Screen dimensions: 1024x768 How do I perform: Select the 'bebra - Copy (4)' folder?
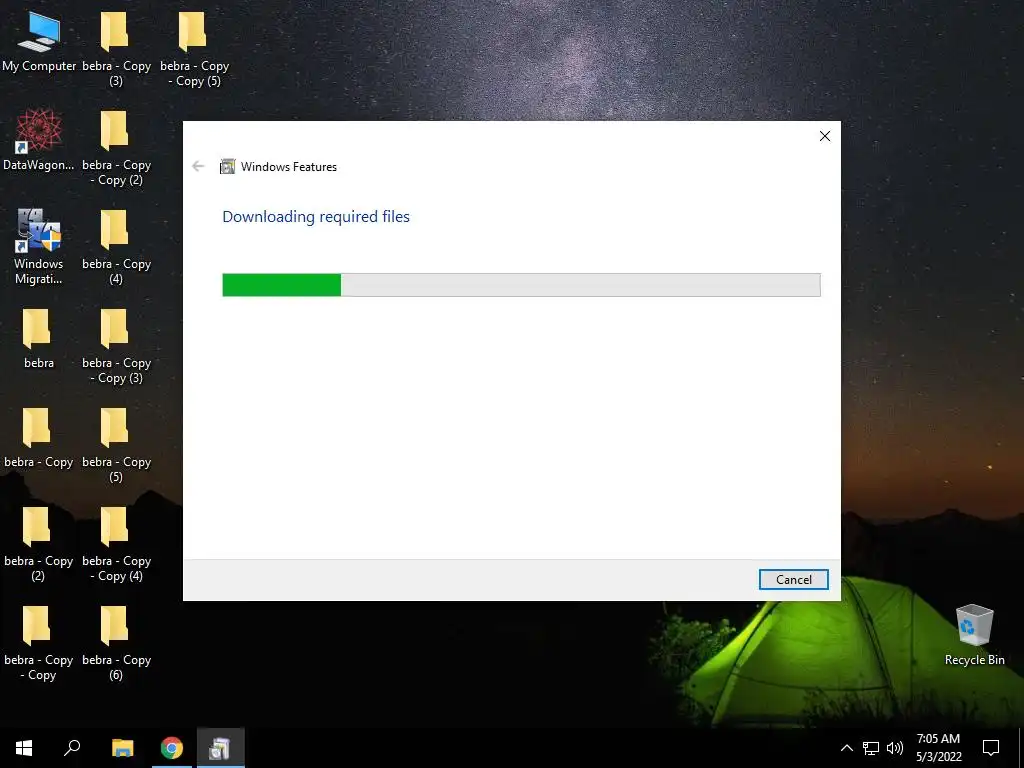(116, 248)
